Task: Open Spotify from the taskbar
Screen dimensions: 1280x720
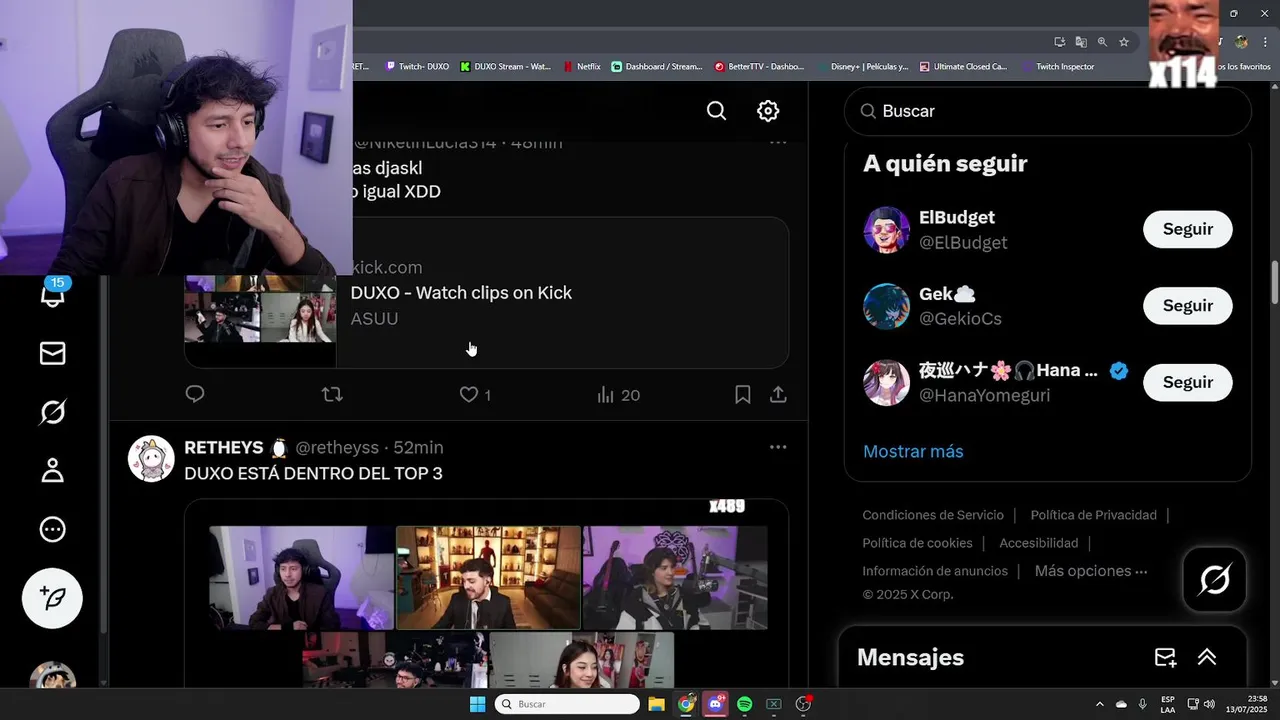Action: click(744, 704)
